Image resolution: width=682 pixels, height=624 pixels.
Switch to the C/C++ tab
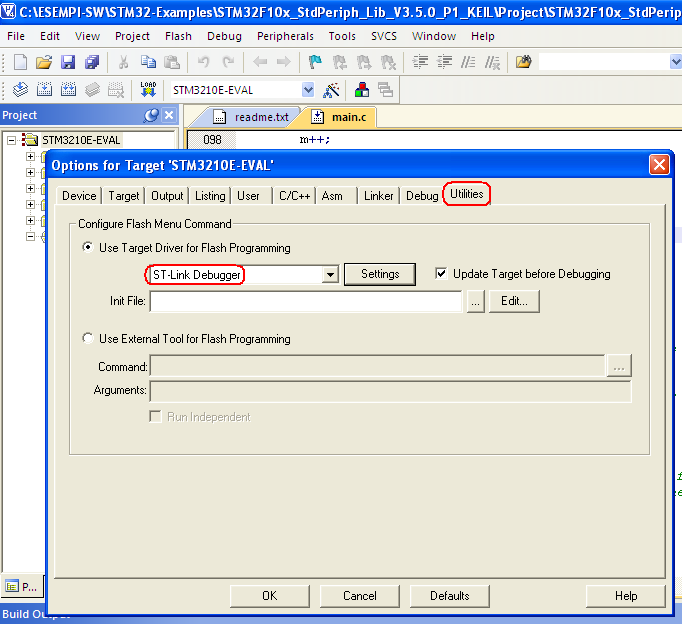pyautogui.click(x=294, y=196)
